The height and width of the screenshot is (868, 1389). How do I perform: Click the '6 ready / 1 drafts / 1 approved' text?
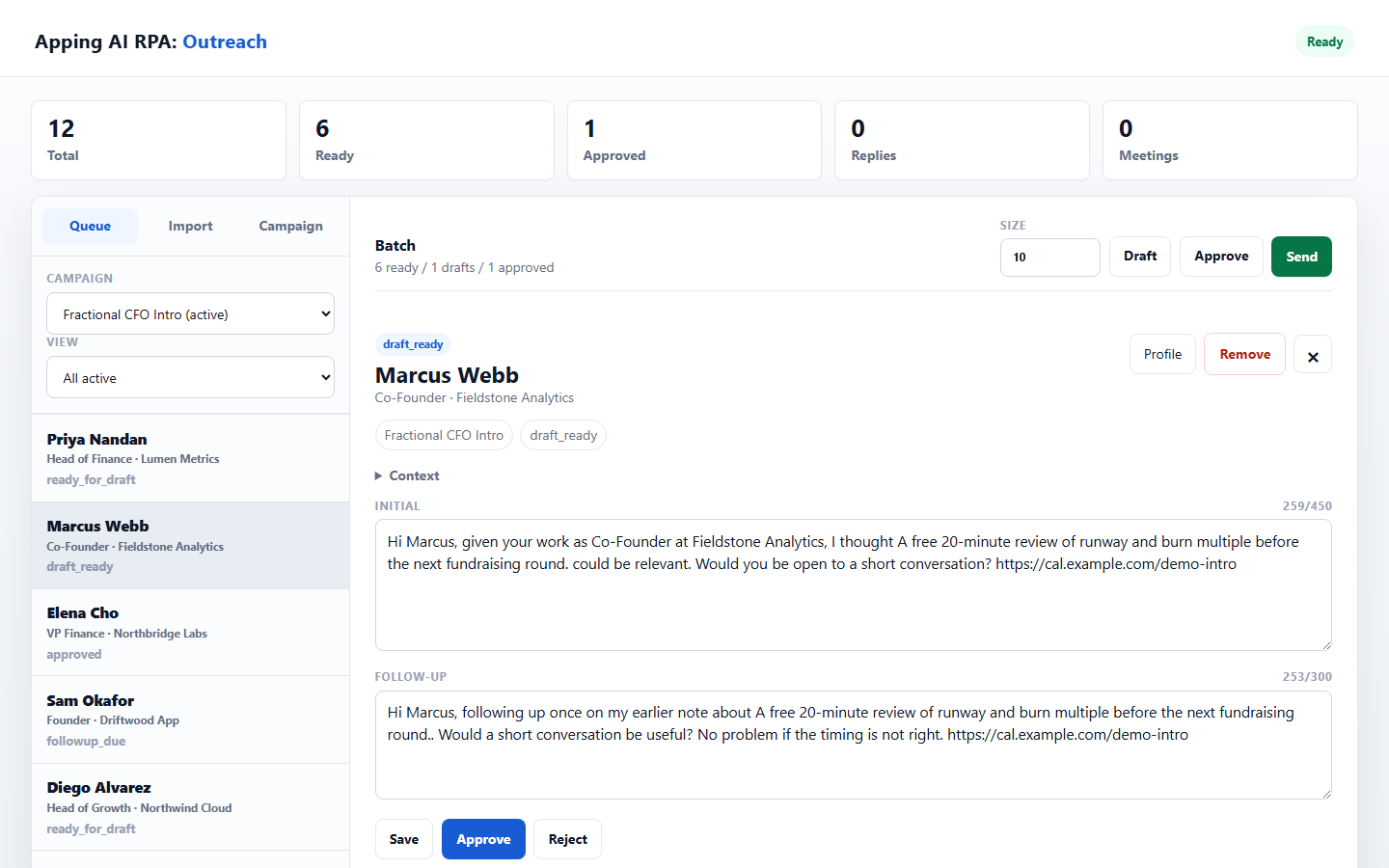464,267
